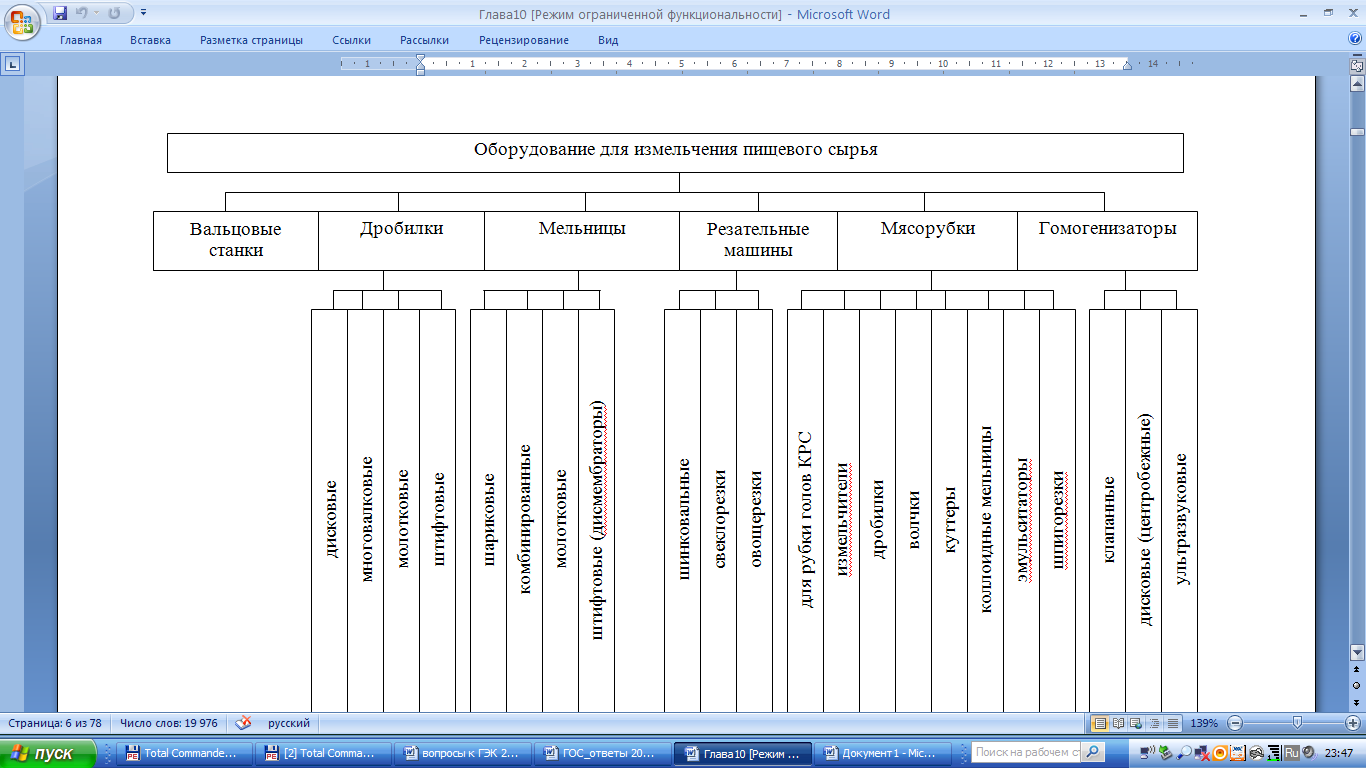The image size is (1366, 768).
Task: Click the spelling check icon in status bar
Action: click(244, 722)
